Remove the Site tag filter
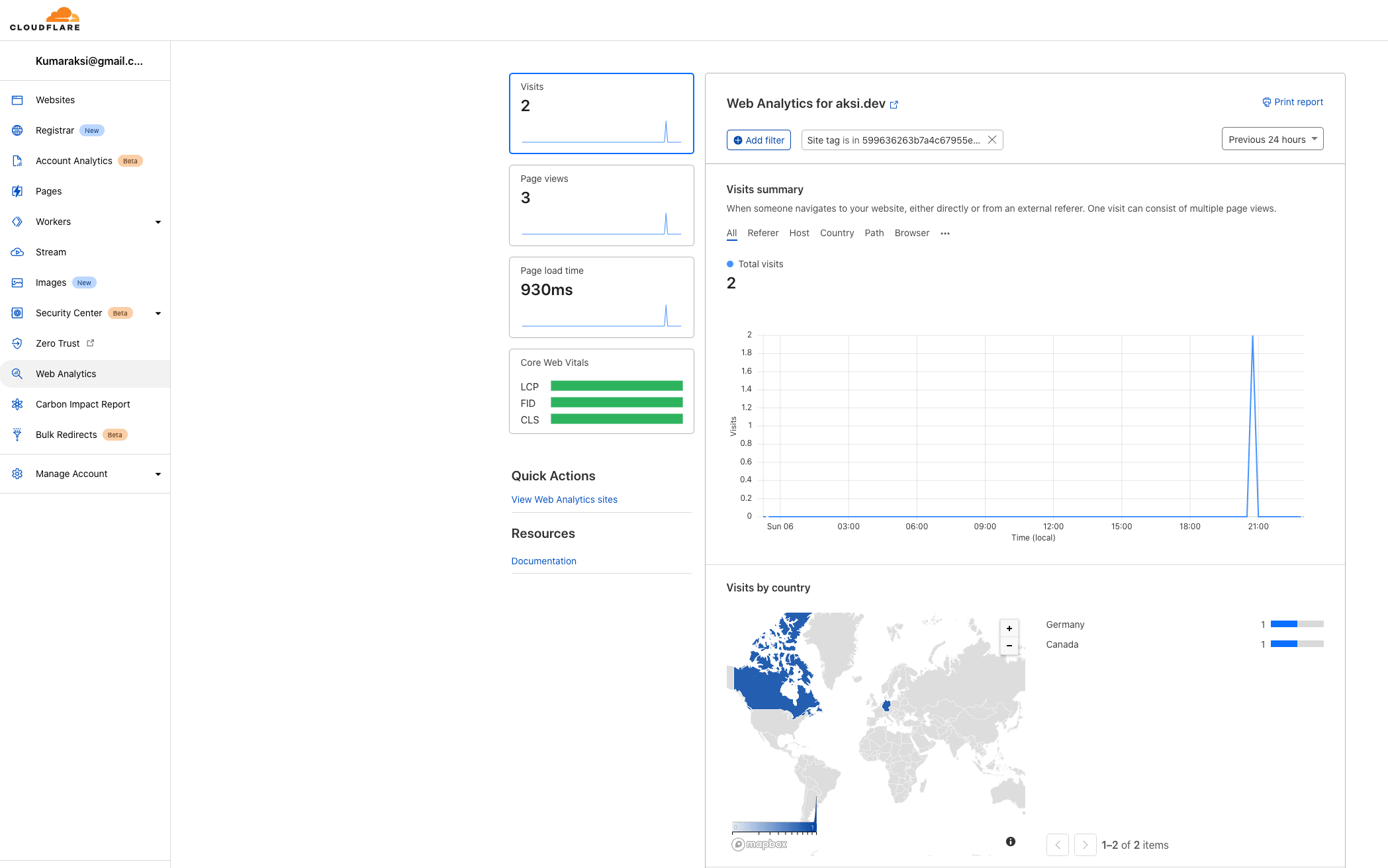This screenshot has width=1388, height=868. 992,140
